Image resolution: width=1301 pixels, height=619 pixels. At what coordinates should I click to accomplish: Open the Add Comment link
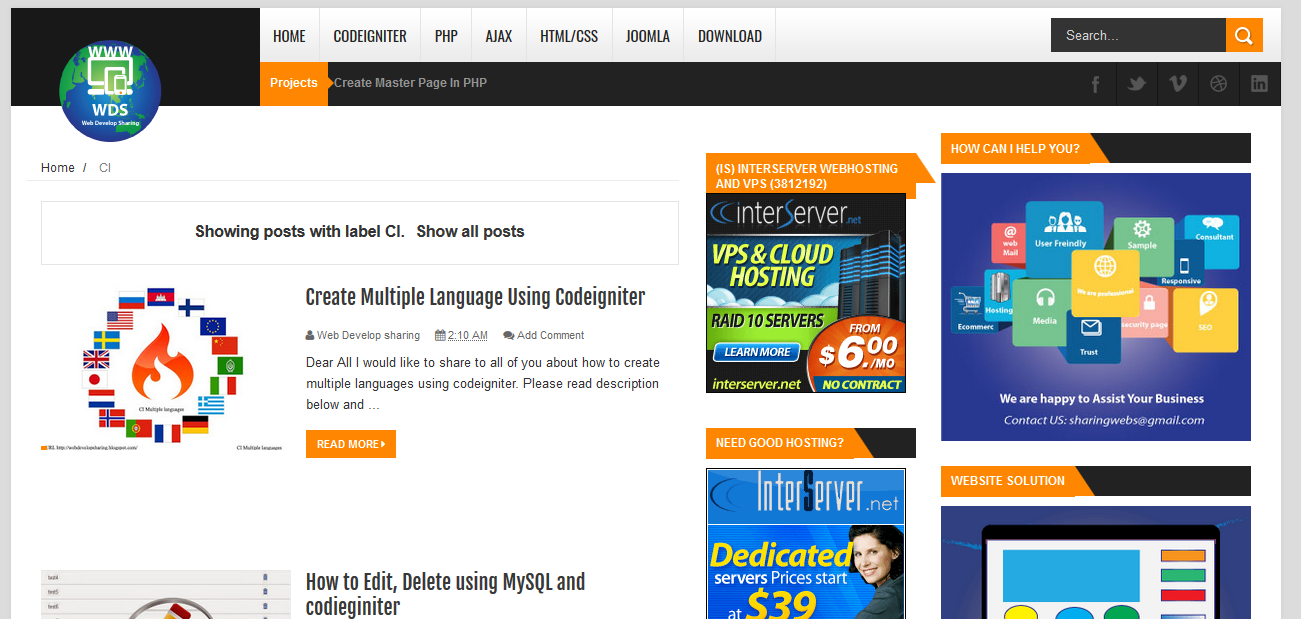tap(550, 336)
